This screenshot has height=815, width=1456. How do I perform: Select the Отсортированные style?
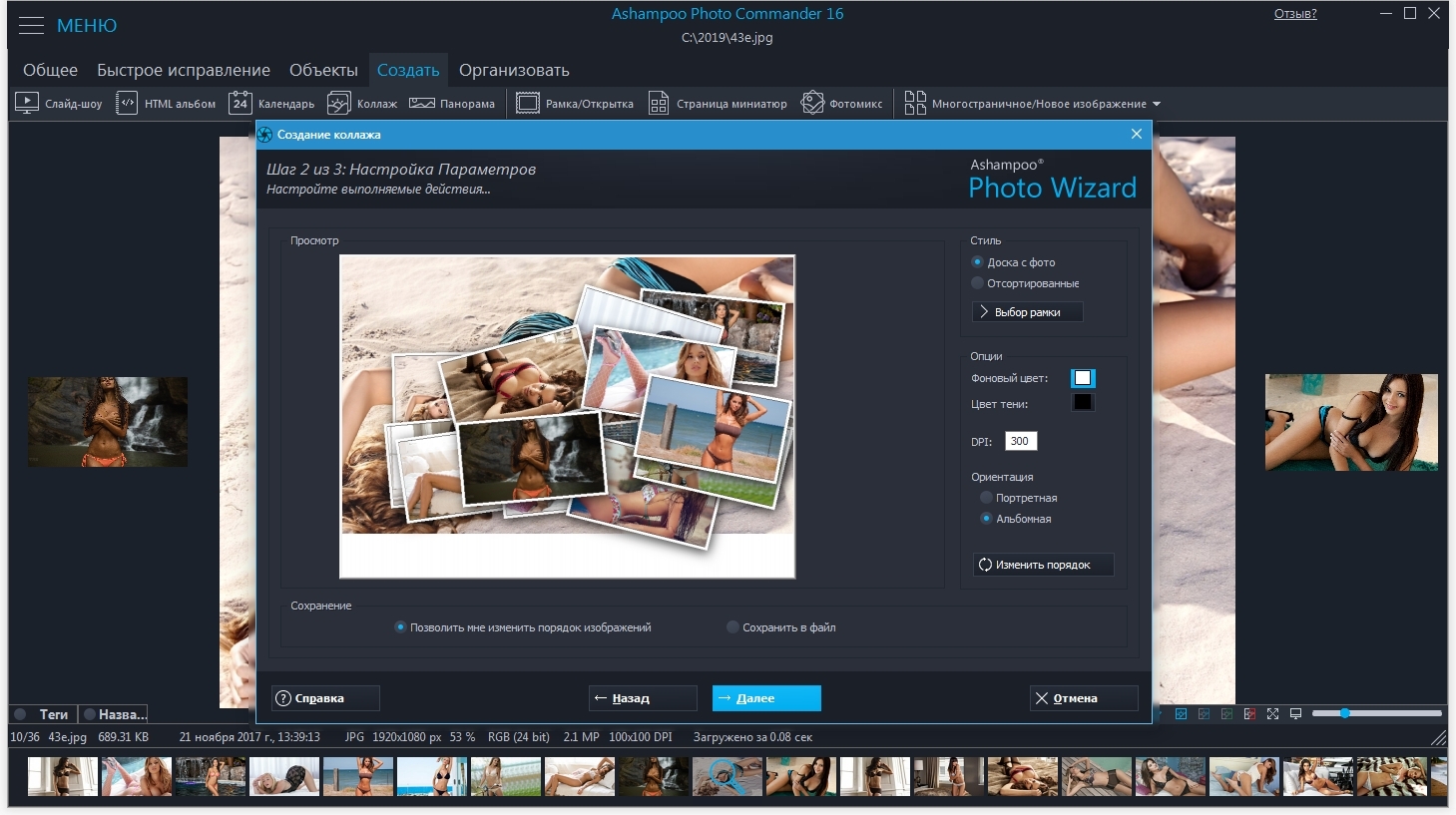1025,283
